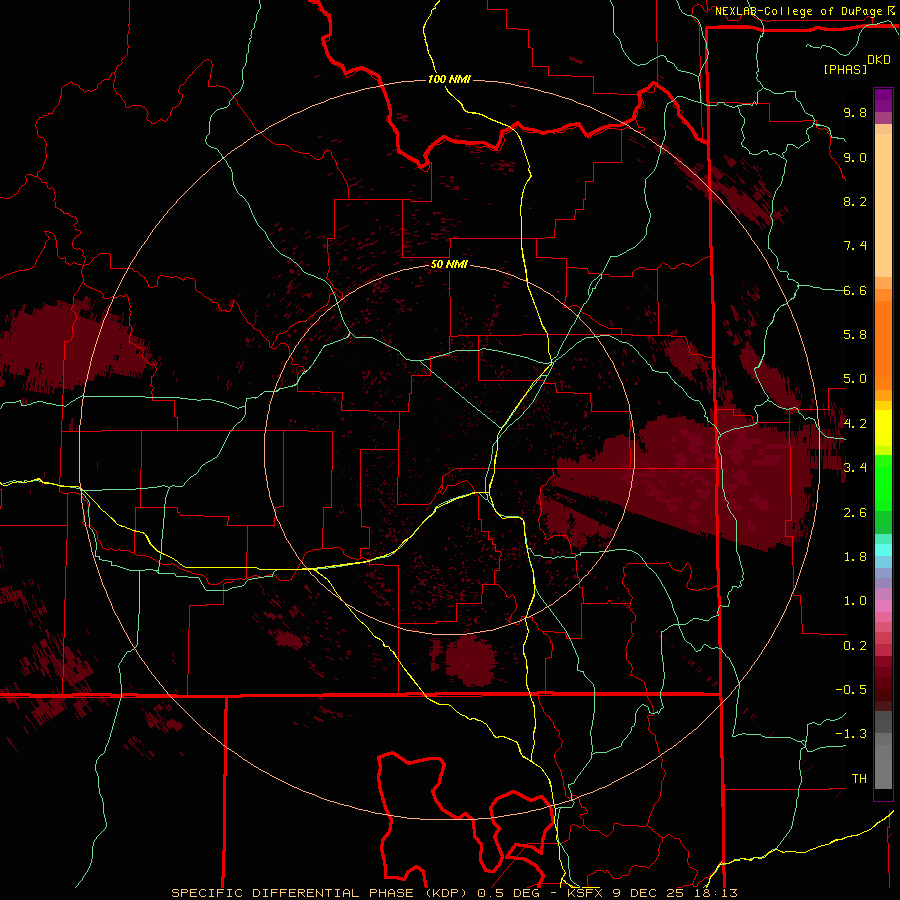
Task: Click the 6.6 value on color scale
Action: [855, 290]
